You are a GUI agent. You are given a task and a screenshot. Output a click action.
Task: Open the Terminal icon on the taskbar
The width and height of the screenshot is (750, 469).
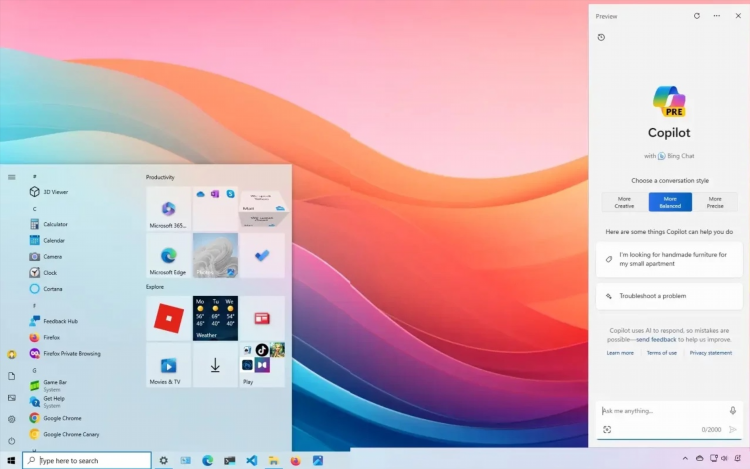[x=230, y=460]
